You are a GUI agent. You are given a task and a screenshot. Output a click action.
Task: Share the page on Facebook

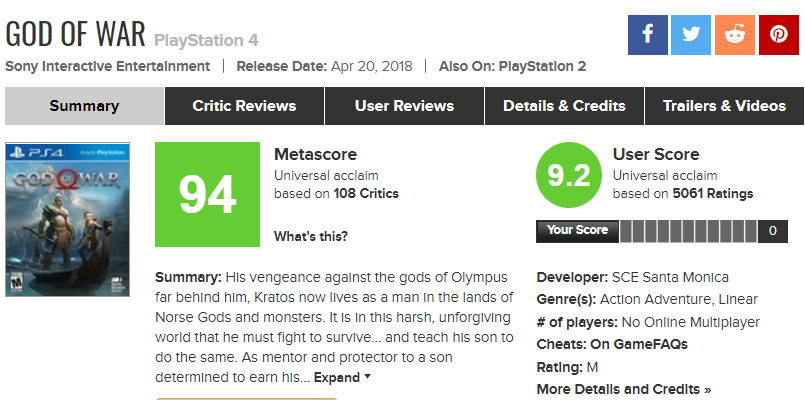(647, 35)
